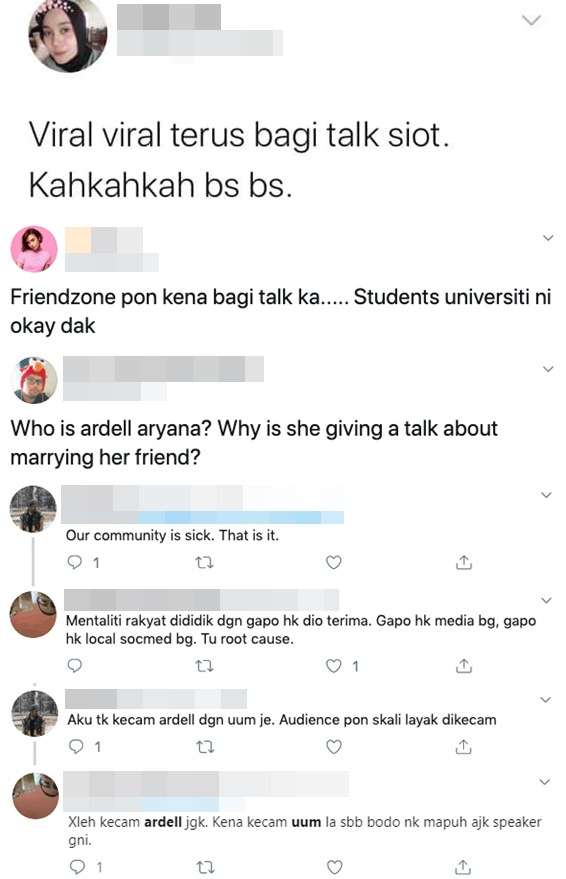Share the "Our community is sick" tweet

click(464, 562)
